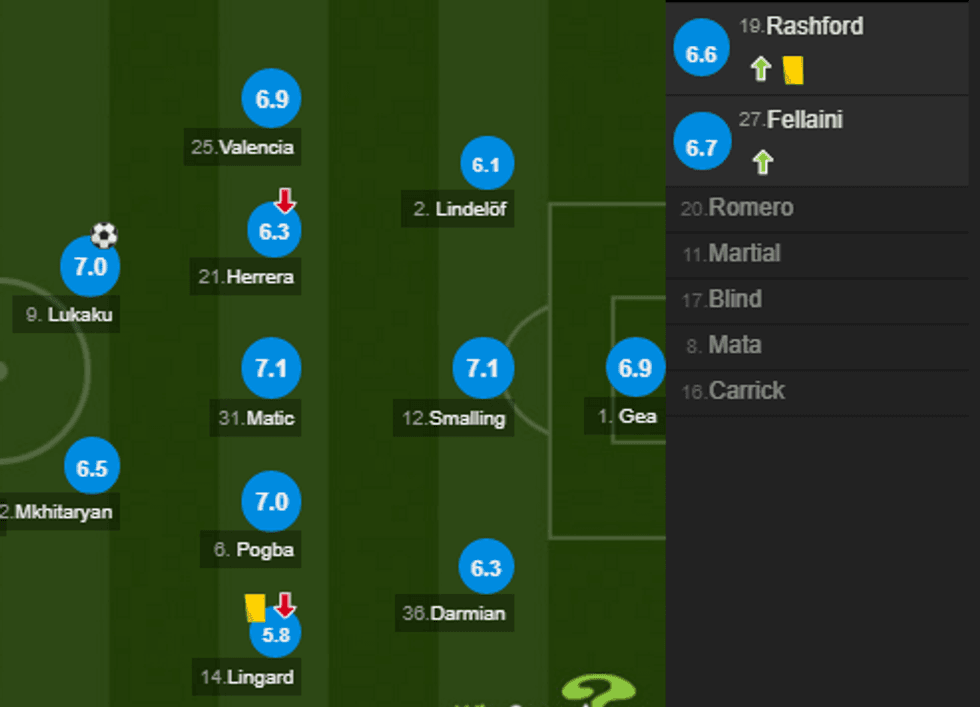Click Mkhitaryan's 6.5 rating circle
Screen dimensions: 980x707
coord(91,466)
